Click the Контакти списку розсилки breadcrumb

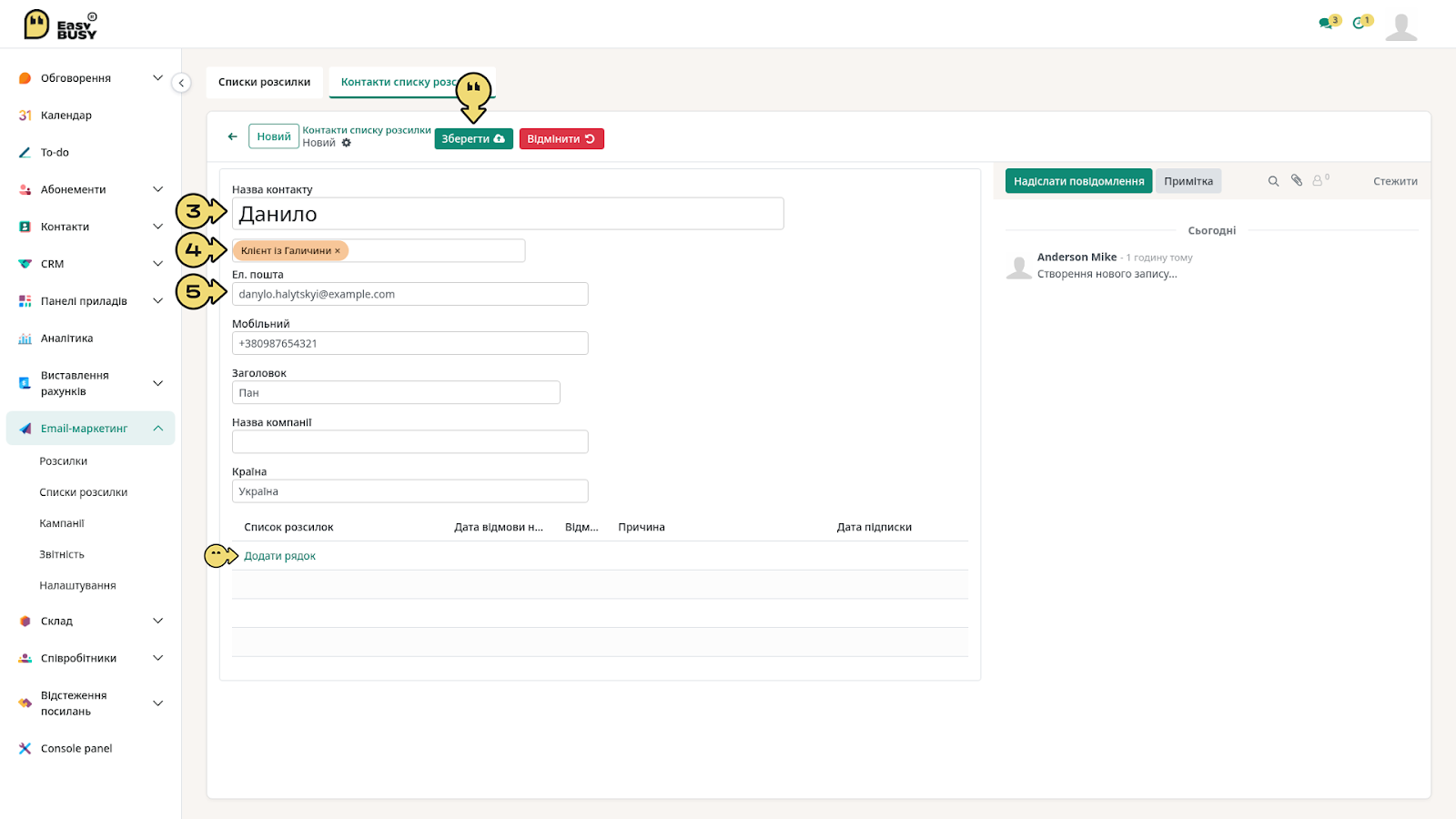tap(367, 130)
